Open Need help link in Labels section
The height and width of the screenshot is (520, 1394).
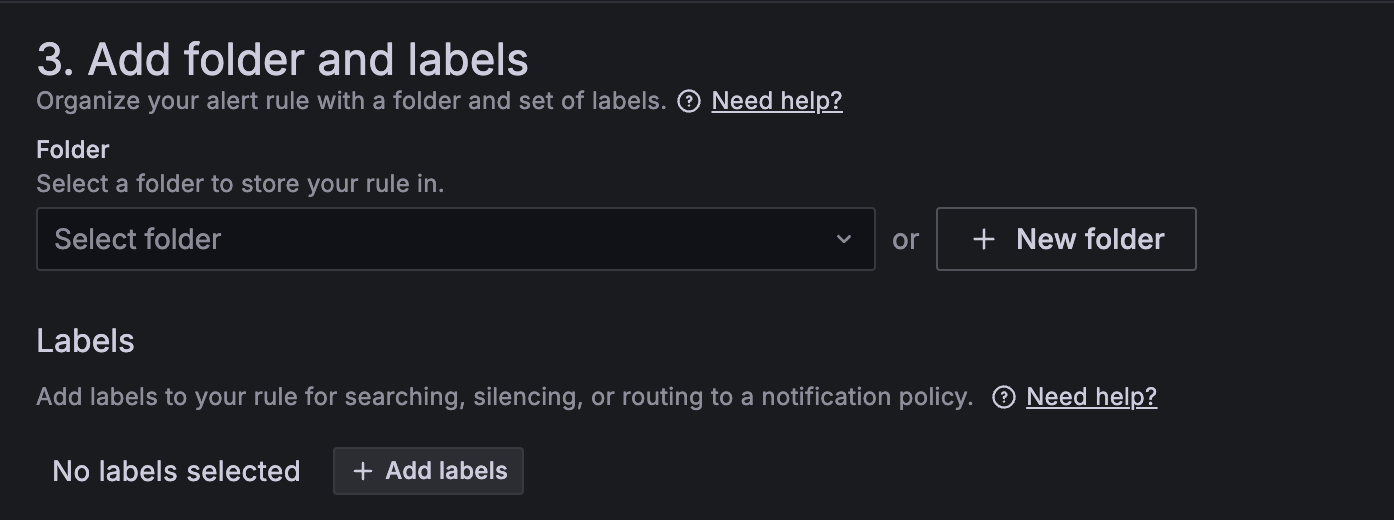pos(1091,397)
